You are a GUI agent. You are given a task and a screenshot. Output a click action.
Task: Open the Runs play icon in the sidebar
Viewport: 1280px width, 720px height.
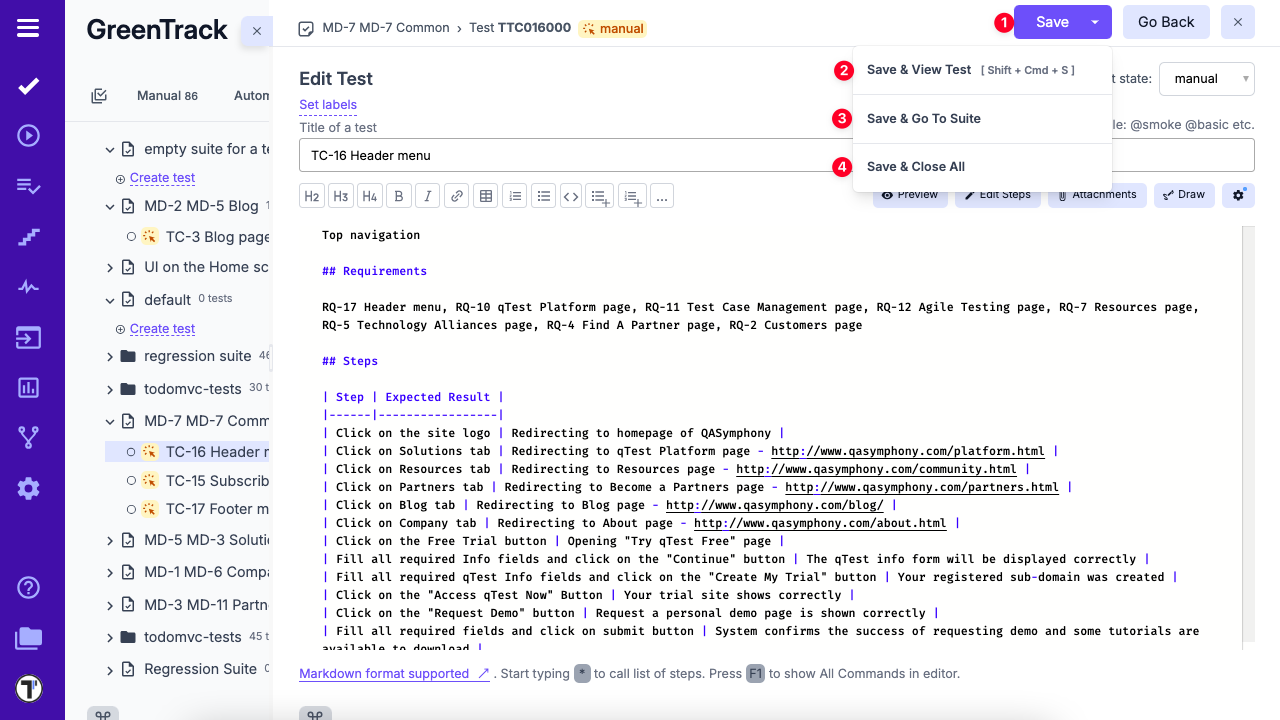pos(28,135)
